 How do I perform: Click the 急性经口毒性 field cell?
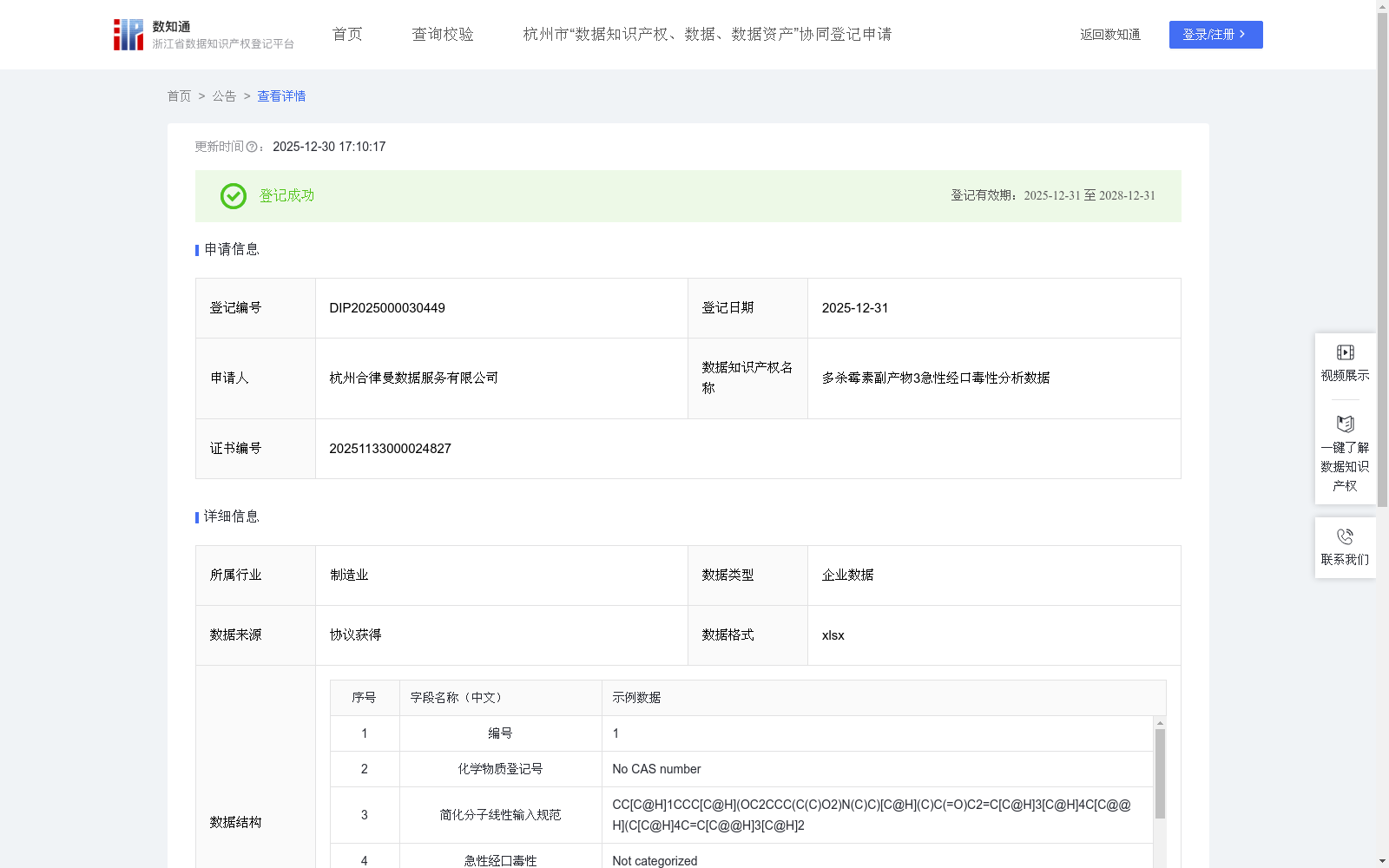(x=501, y=856)
